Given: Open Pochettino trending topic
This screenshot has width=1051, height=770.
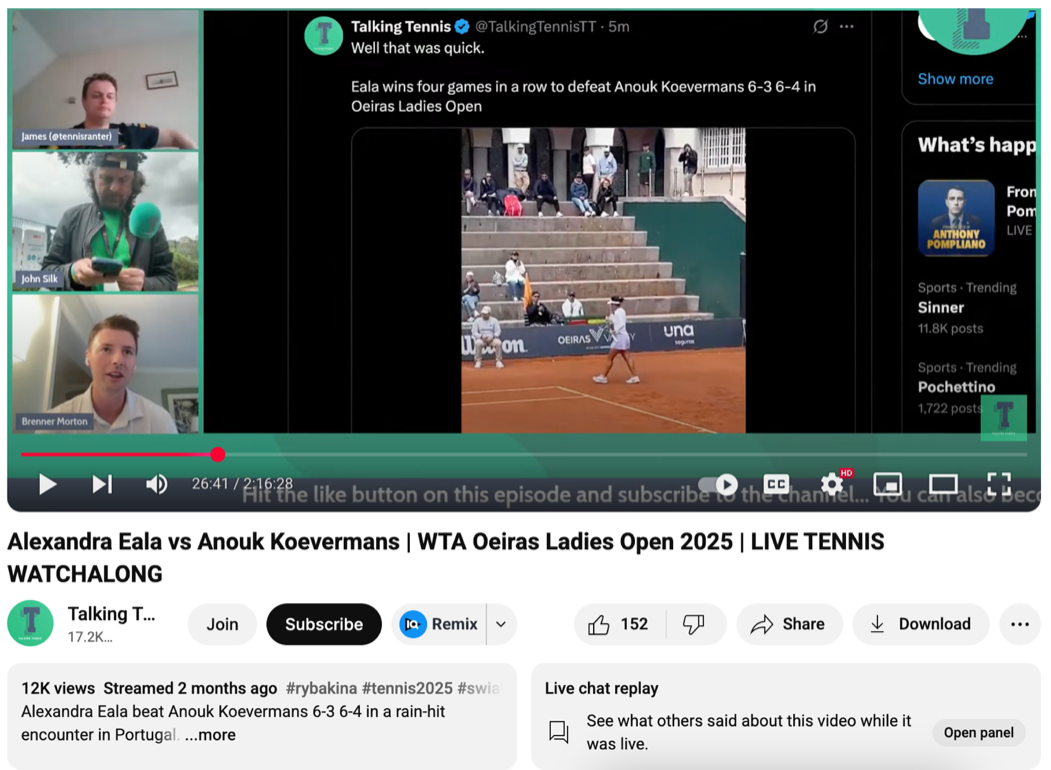Looking at the screenshot, I should pyautogui.click(x=956, y=387).
